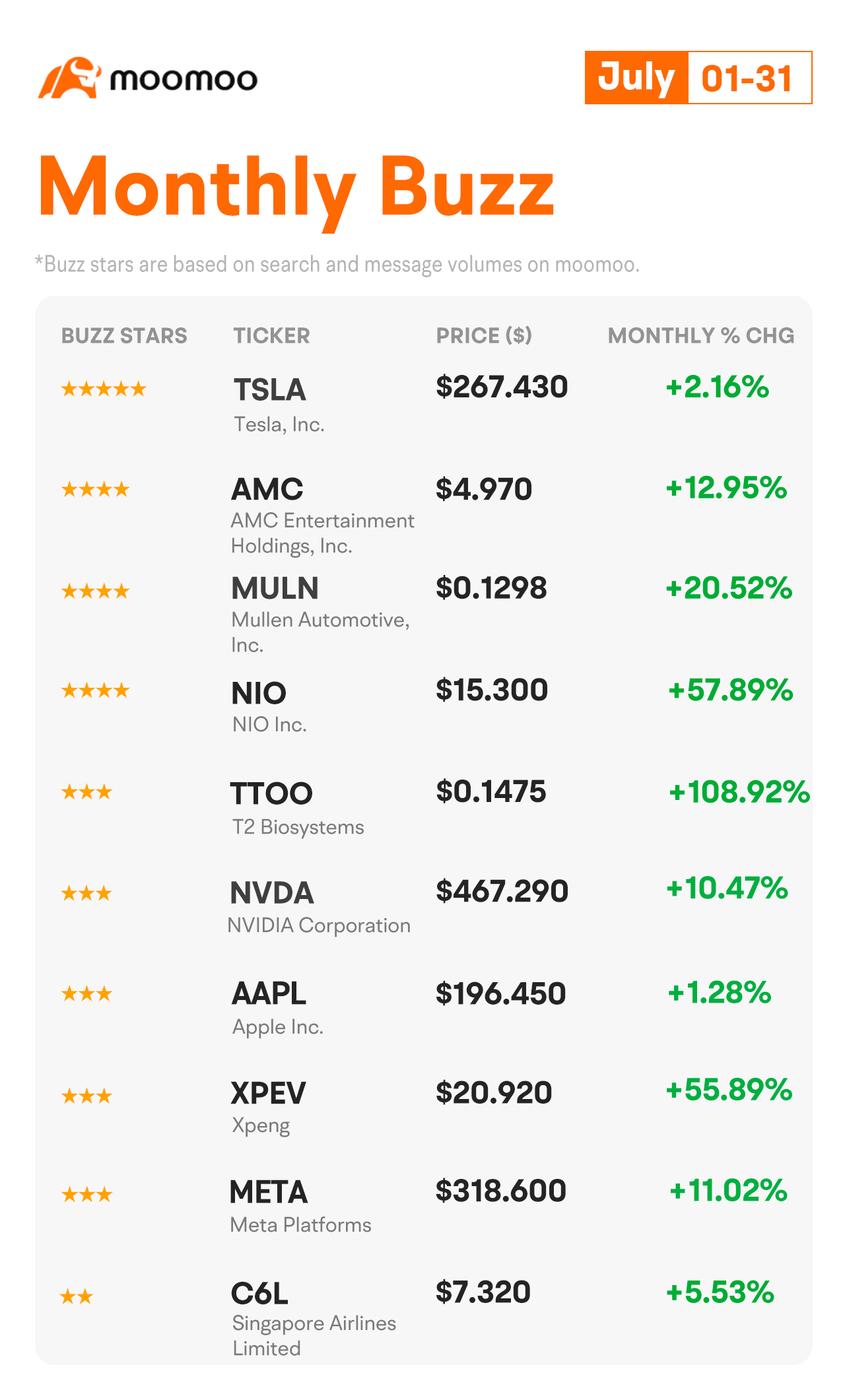
Task: Click the Monthly Buzz title
Action: point(296,188)
